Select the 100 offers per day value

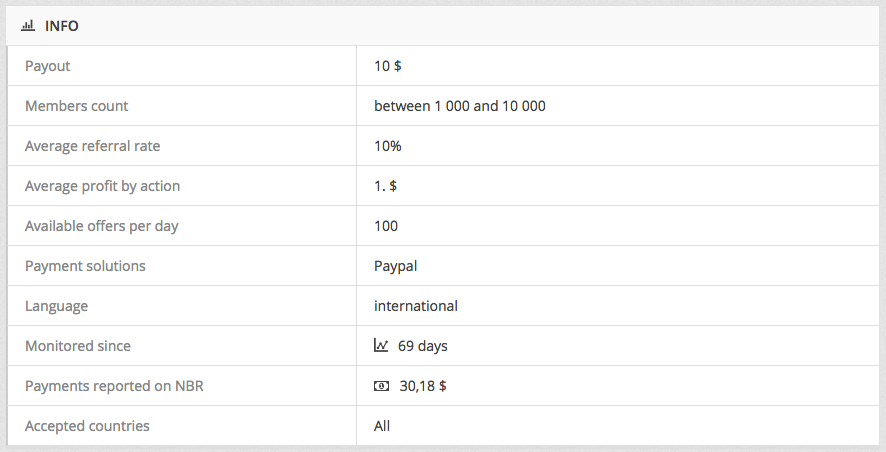(386, 226)
